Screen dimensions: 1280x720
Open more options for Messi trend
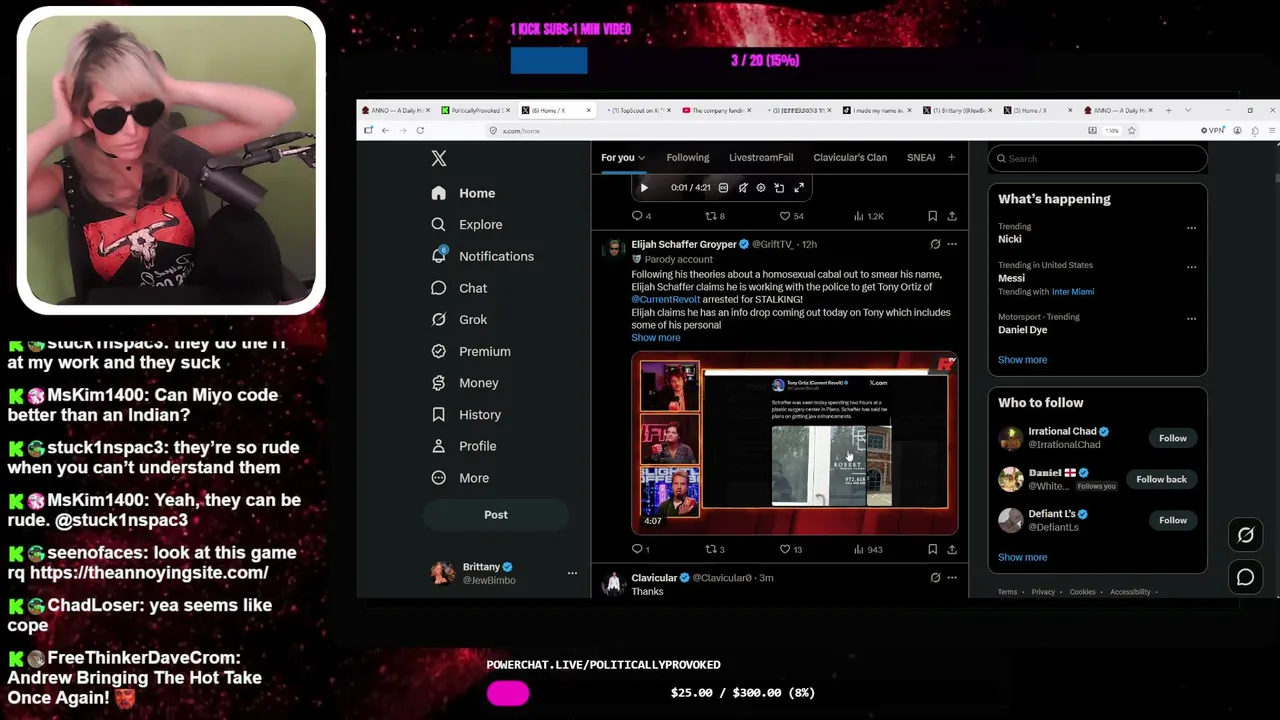(x=1191, y=267)
